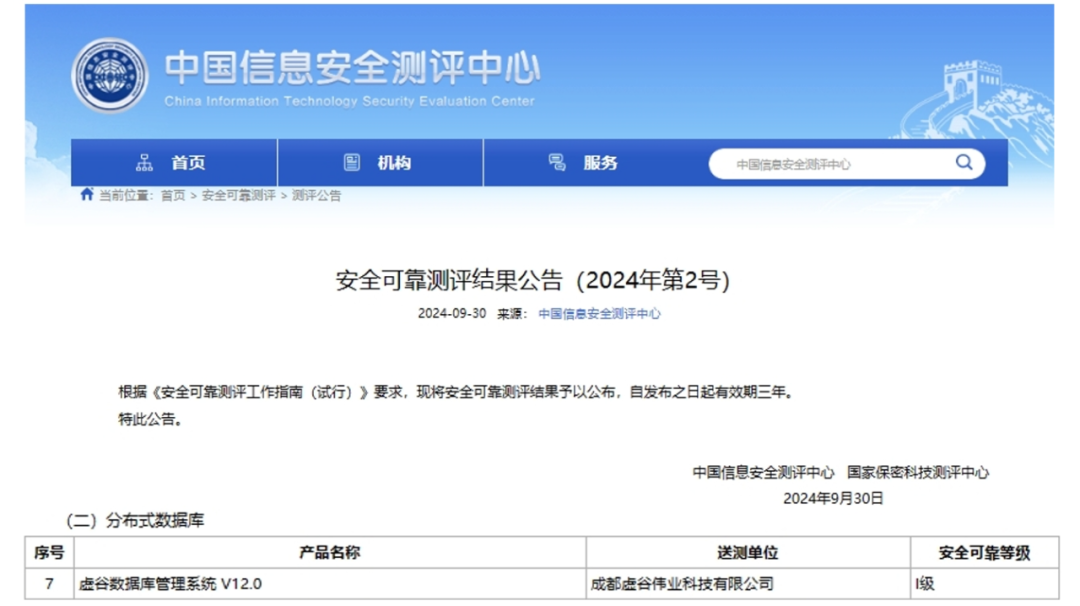Viewport: 1080px width, 606px height.
Task: Click the 序号 column header
Action: click(x=49, y=552)
